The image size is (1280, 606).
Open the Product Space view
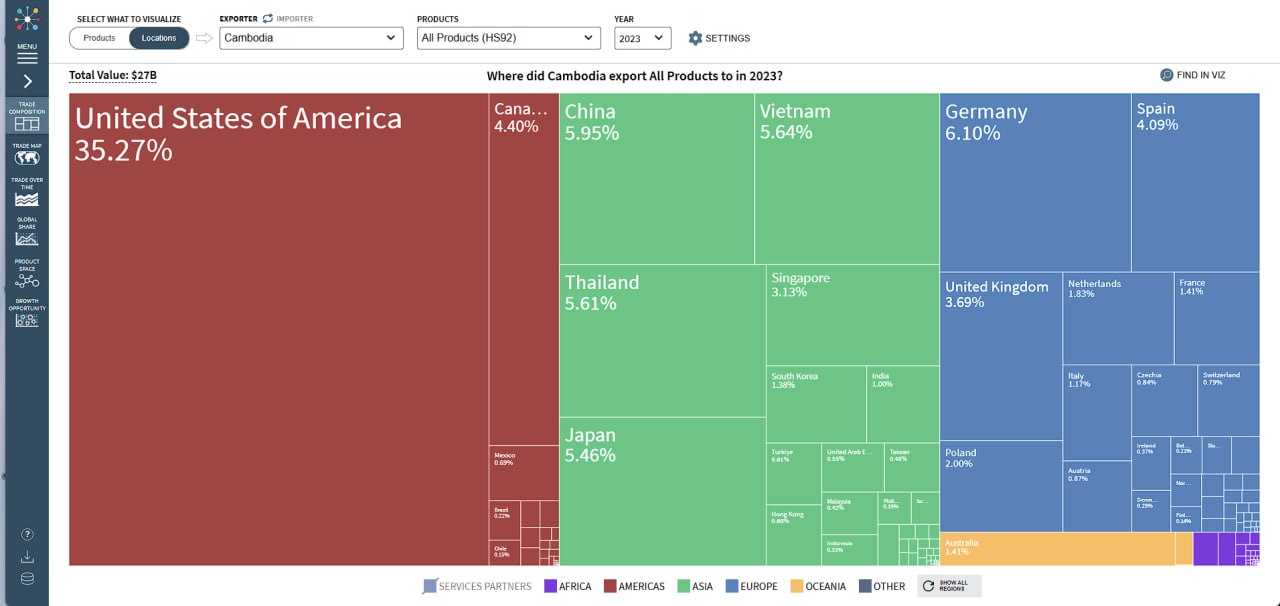pyautogui.click(x=27, y=273)
